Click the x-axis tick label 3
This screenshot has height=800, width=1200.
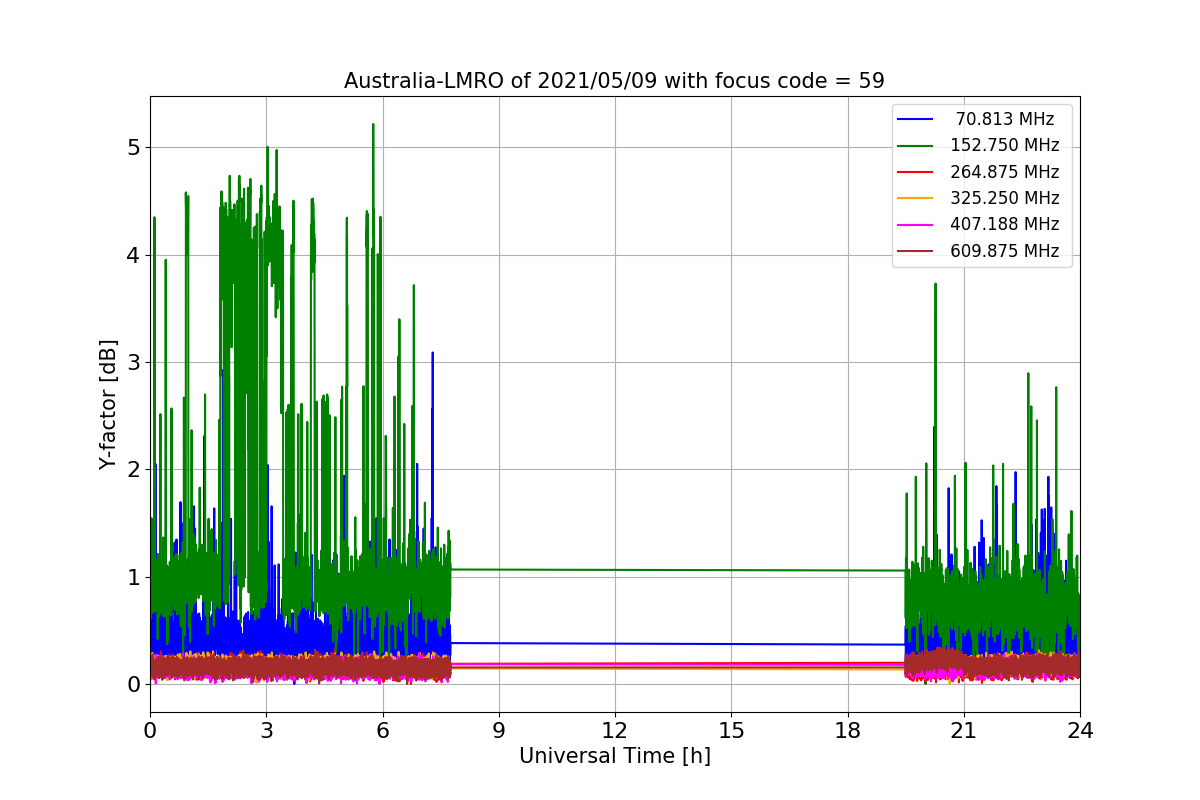(266, 731)
